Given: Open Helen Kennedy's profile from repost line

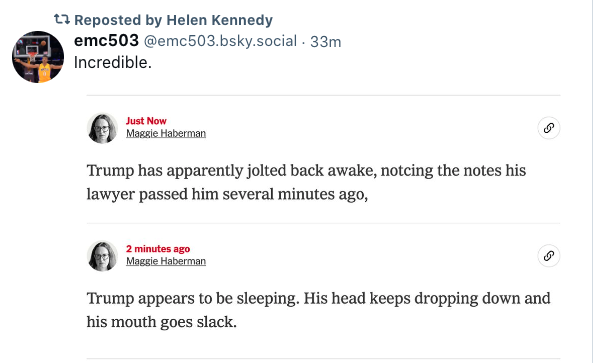Looking at the screenshot, I should point(220,20).
